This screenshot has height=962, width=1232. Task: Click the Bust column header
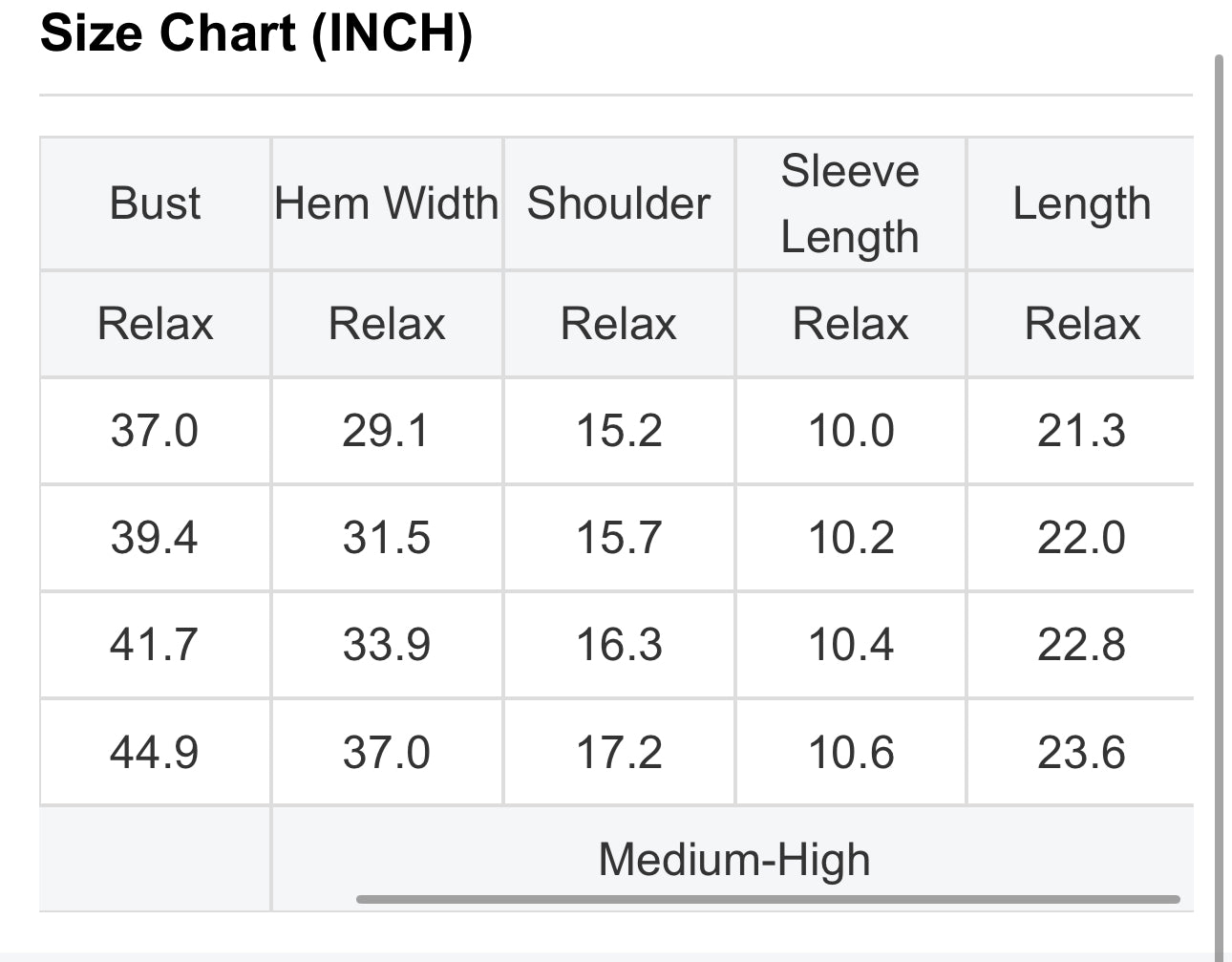pyautogui.click(x=155, y=203)
